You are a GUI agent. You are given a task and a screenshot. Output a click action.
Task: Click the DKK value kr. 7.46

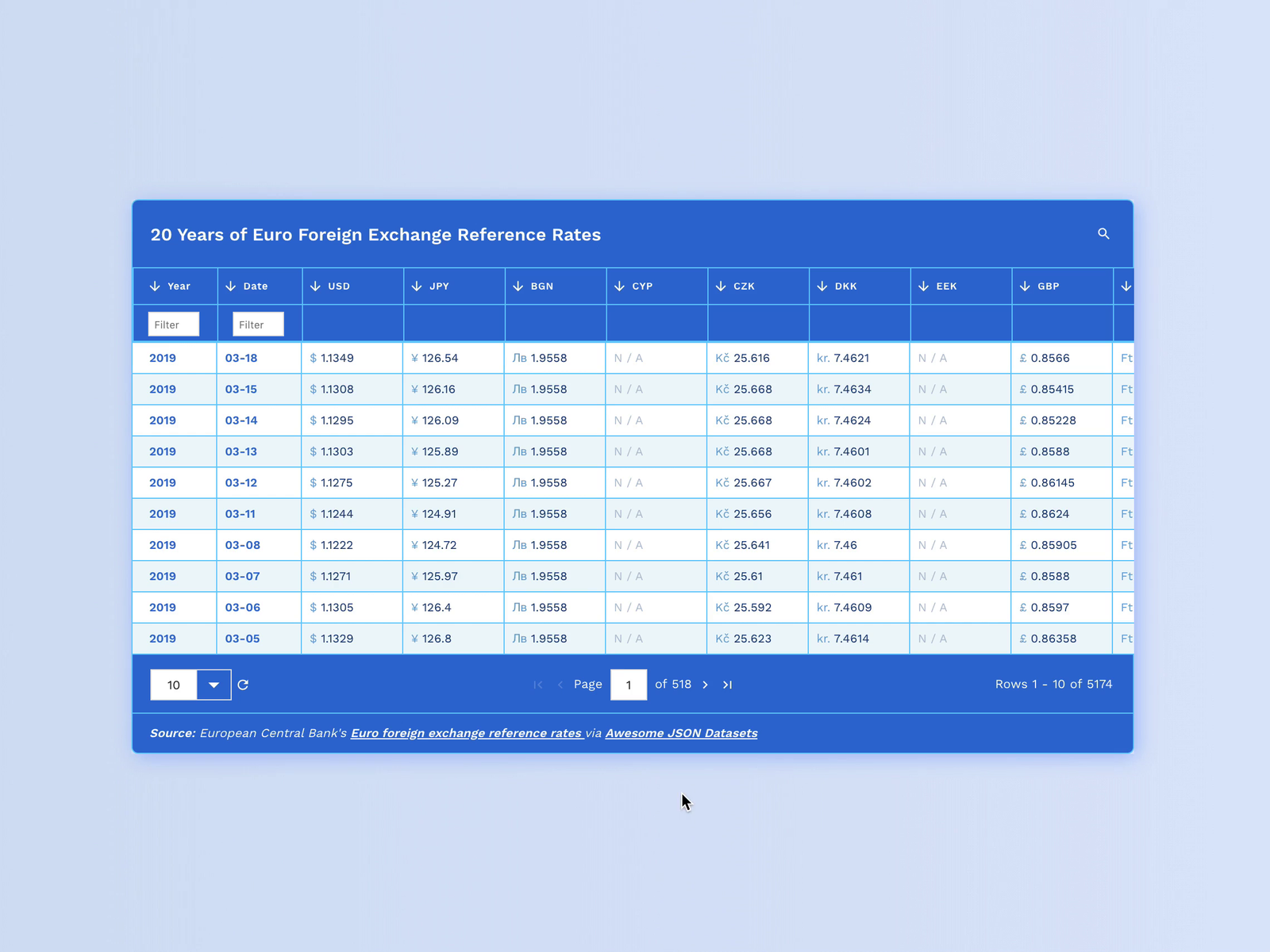click(x=837, y=545)
